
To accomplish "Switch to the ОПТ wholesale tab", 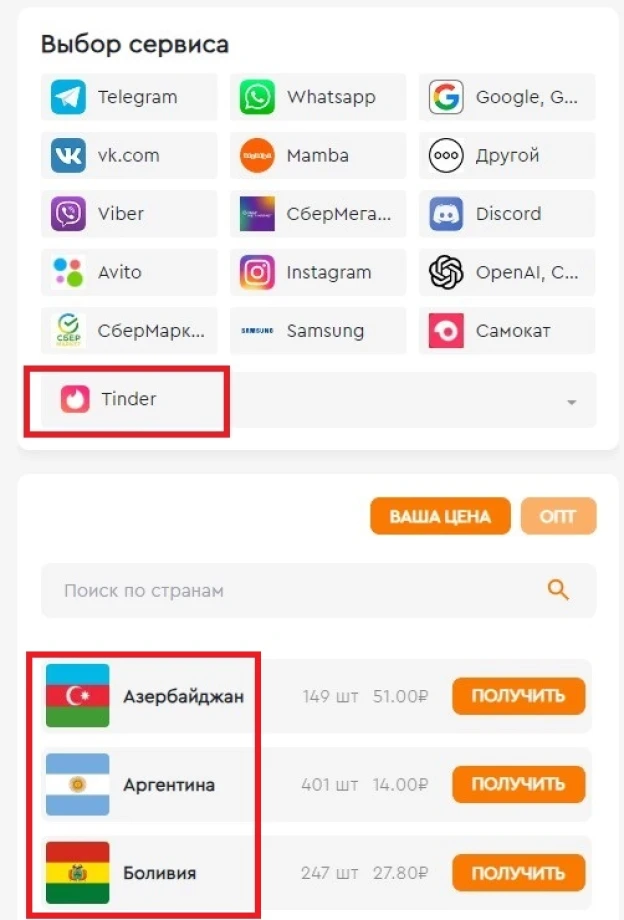I will click(x=558, y=516).
